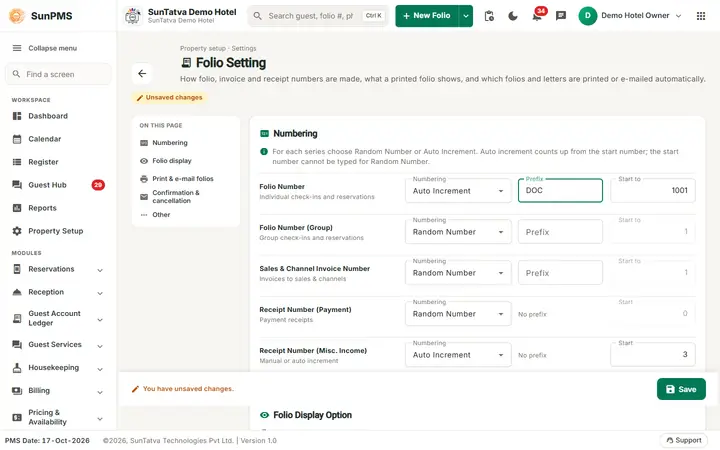Viewport: 720px width, 450px height.
Task: Jump to Folio display section
Action: pos(186,161)
